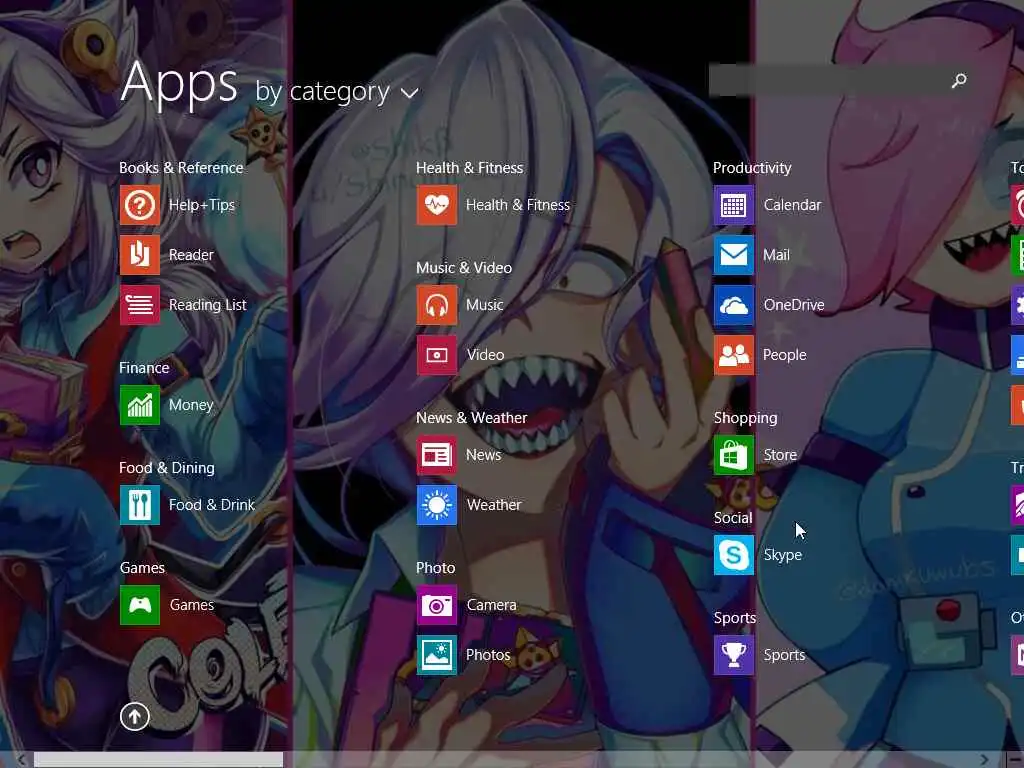Launch the Calendar app icon
This screenshot has height=768, width=1024.
point(734,205)
